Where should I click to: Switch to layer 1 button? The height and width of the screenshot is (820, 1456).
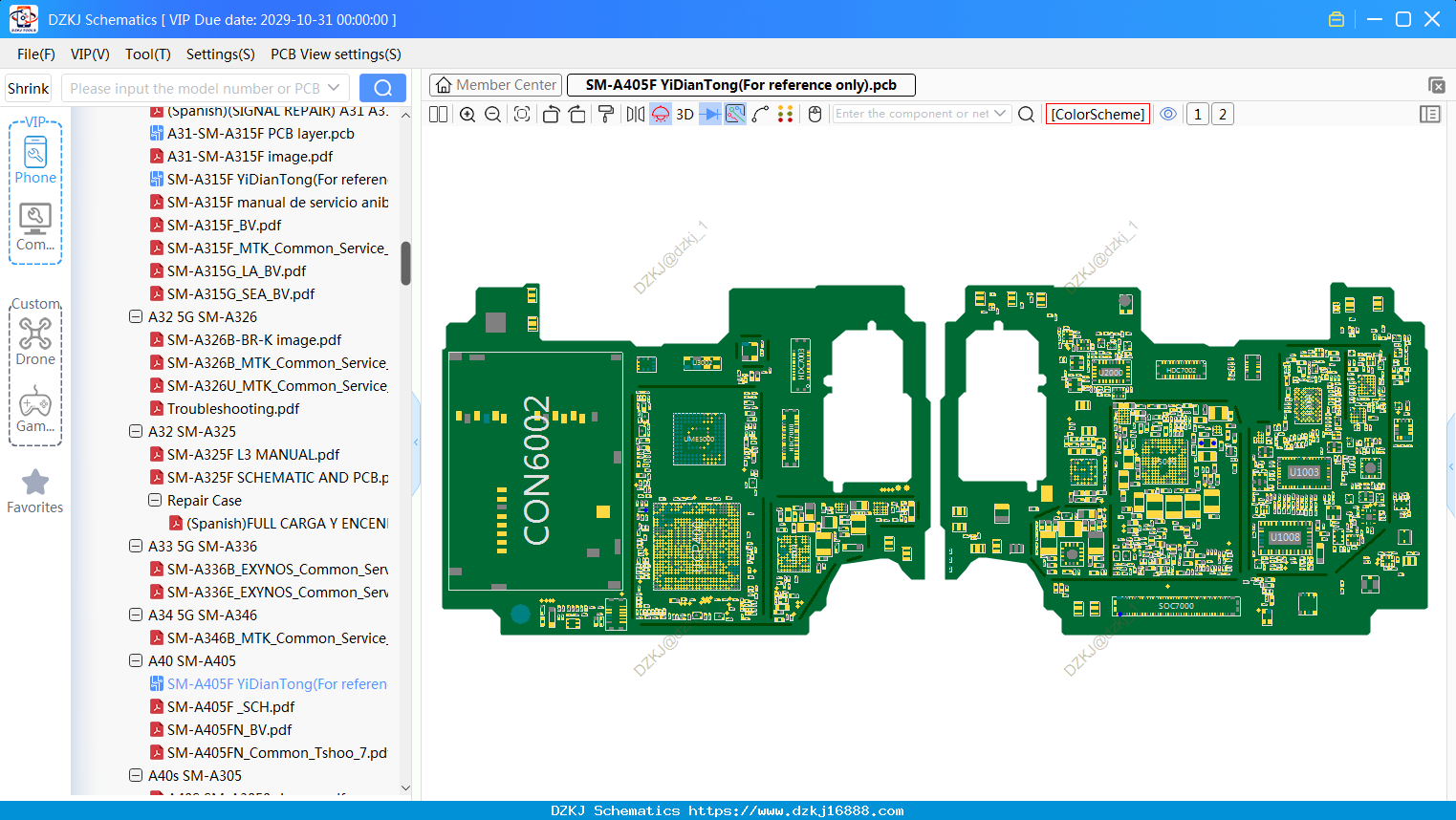pos(1198,114)
